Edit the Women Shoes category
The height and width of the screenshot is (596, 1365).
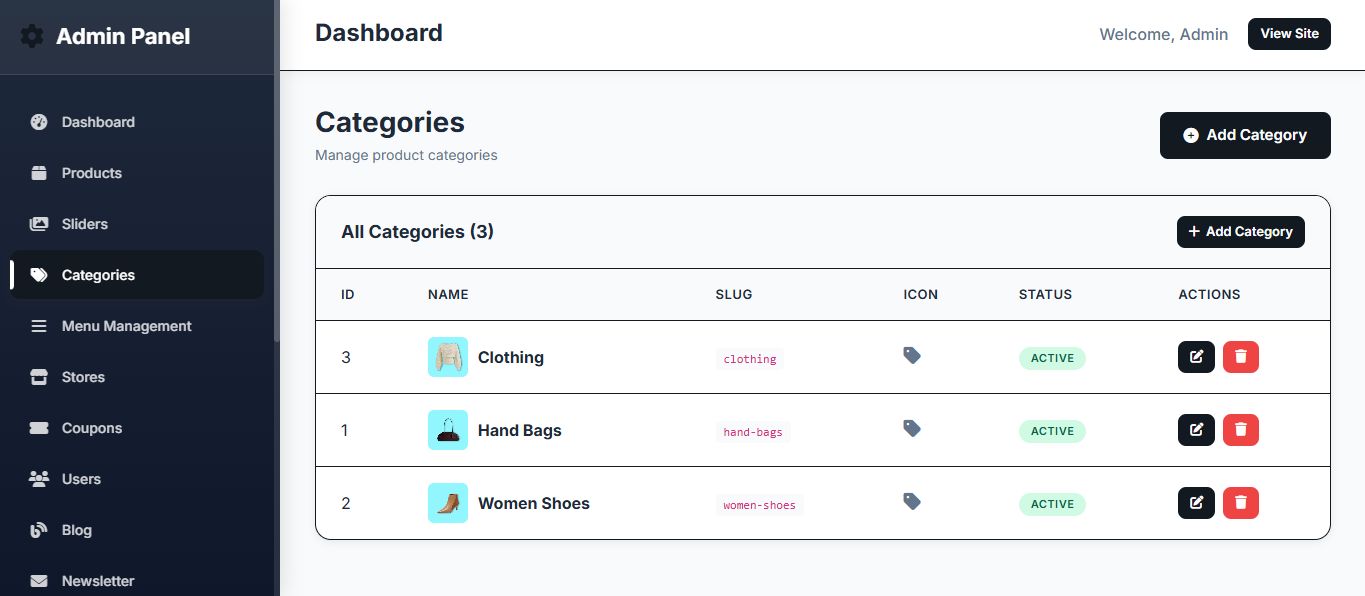coord(1196,503)
